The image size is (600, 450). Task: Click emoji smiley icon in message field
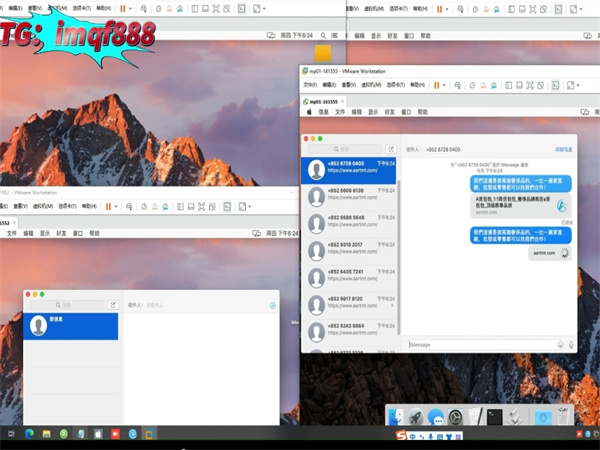pyautogui.click(x=558, y=344)
